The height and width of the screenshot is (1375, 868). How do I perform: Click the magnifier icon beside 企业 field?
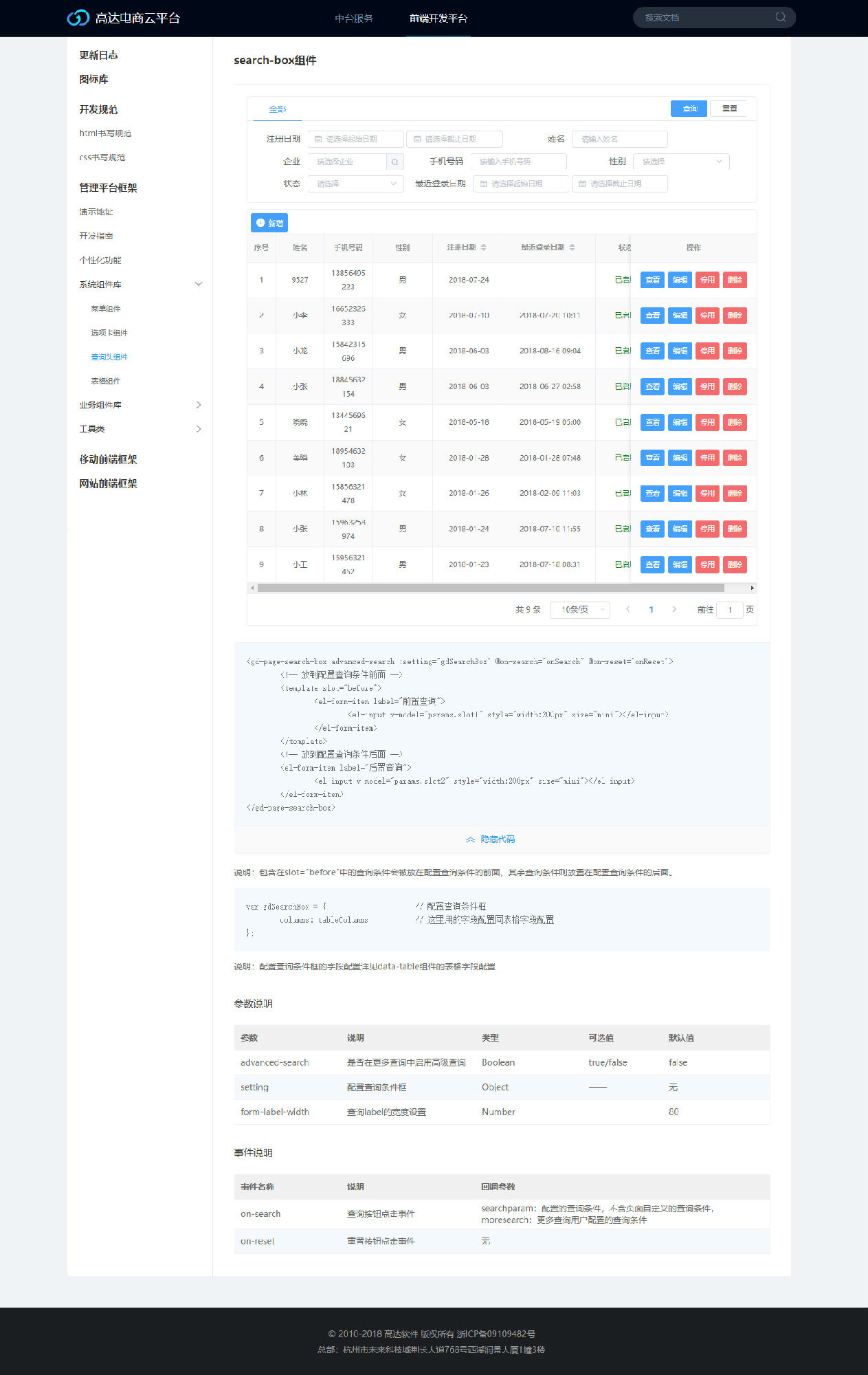click(394, 162)
